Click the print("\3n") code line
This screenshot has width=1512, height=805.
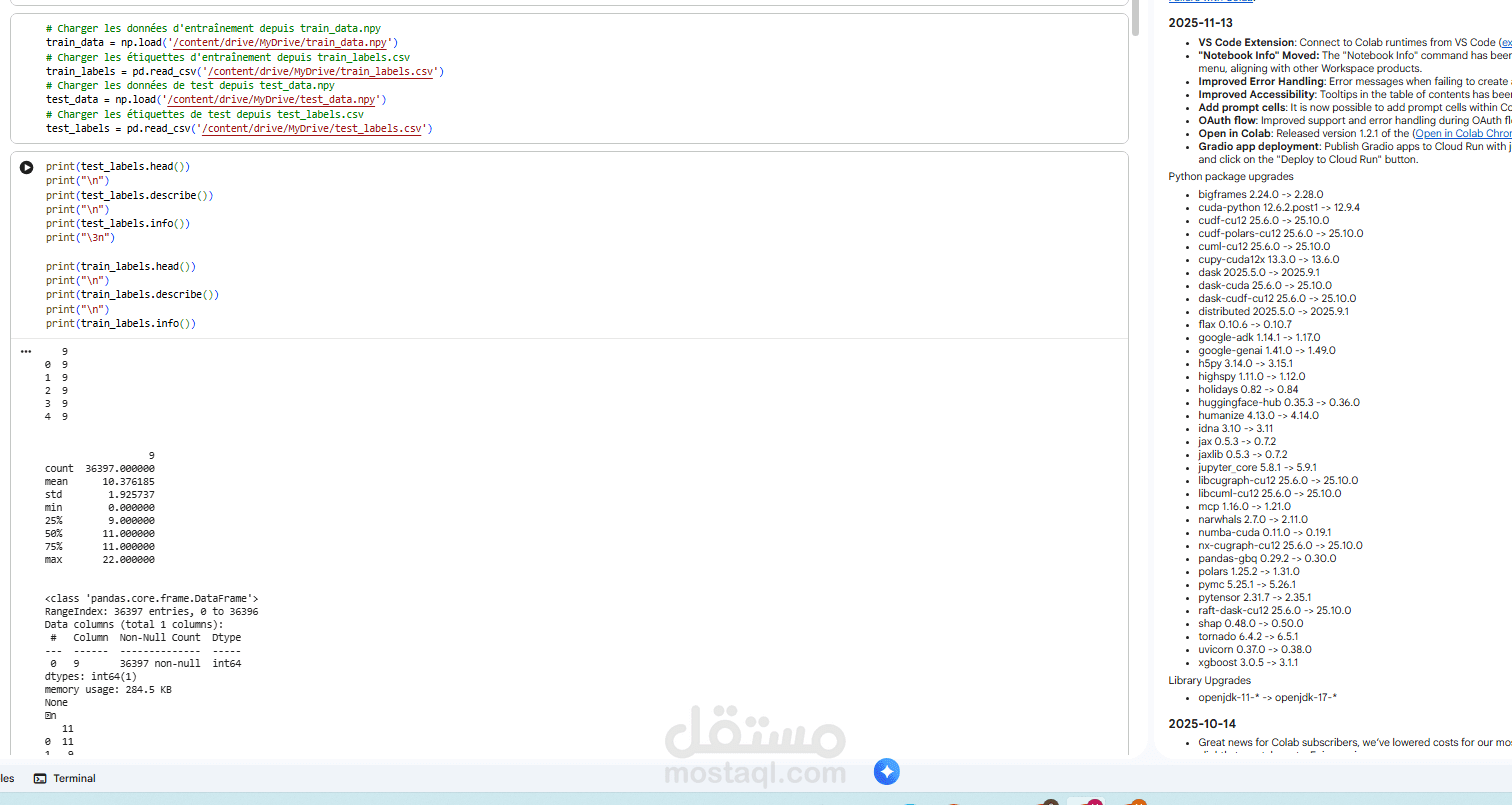[x=80, y=238]
